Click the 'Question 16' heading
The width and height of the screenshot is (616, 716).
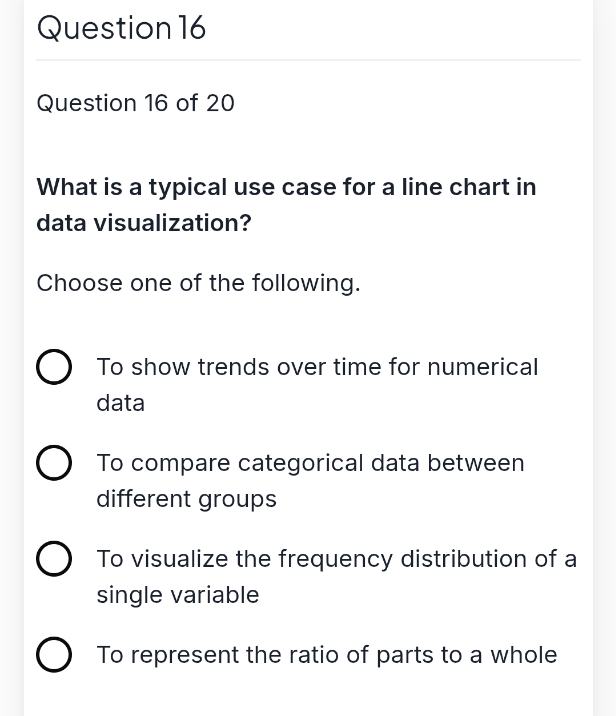tap(121, 28)
